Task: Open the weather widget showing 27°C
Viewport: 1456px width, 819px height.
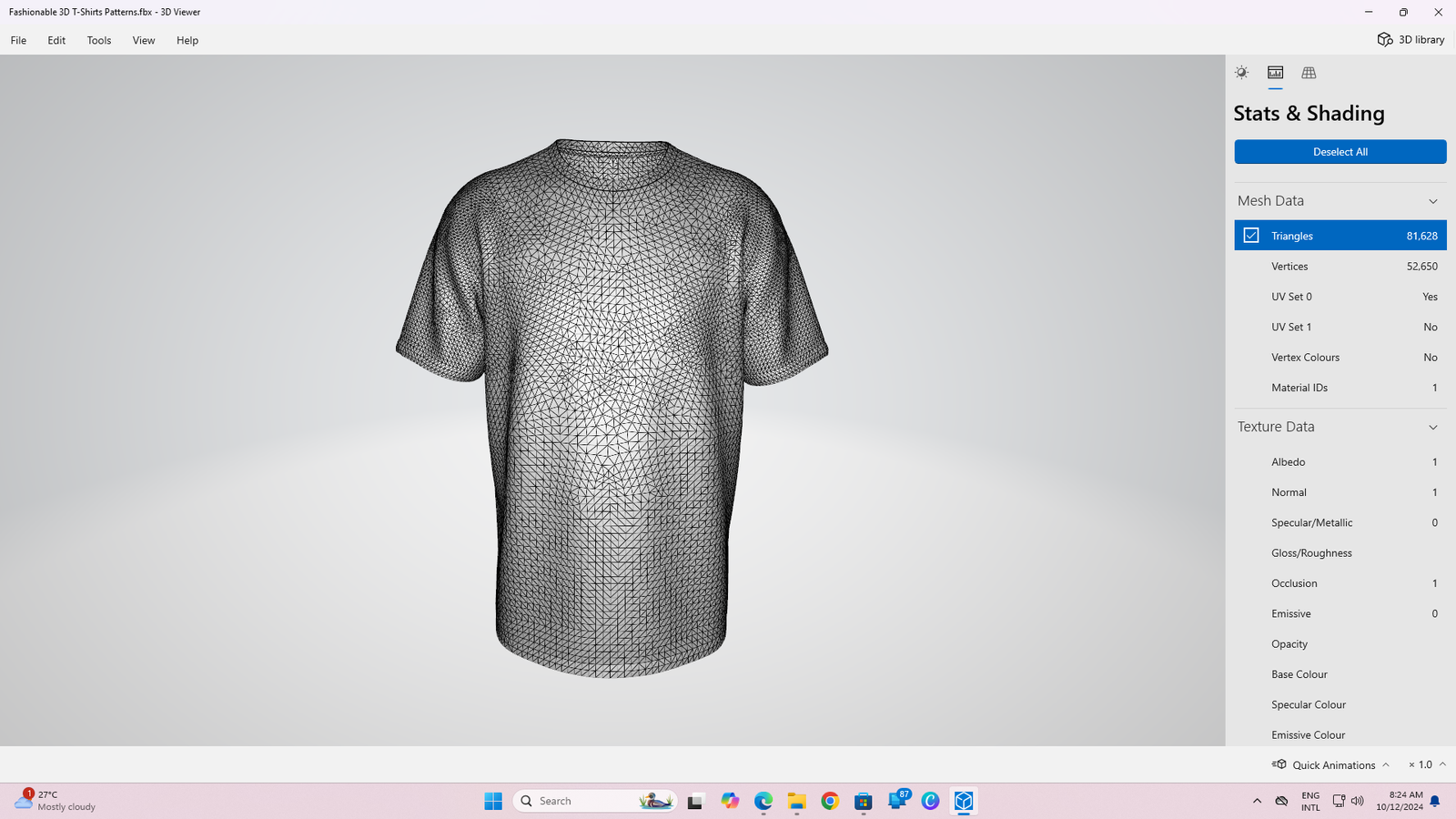Action: pos(55,801)
